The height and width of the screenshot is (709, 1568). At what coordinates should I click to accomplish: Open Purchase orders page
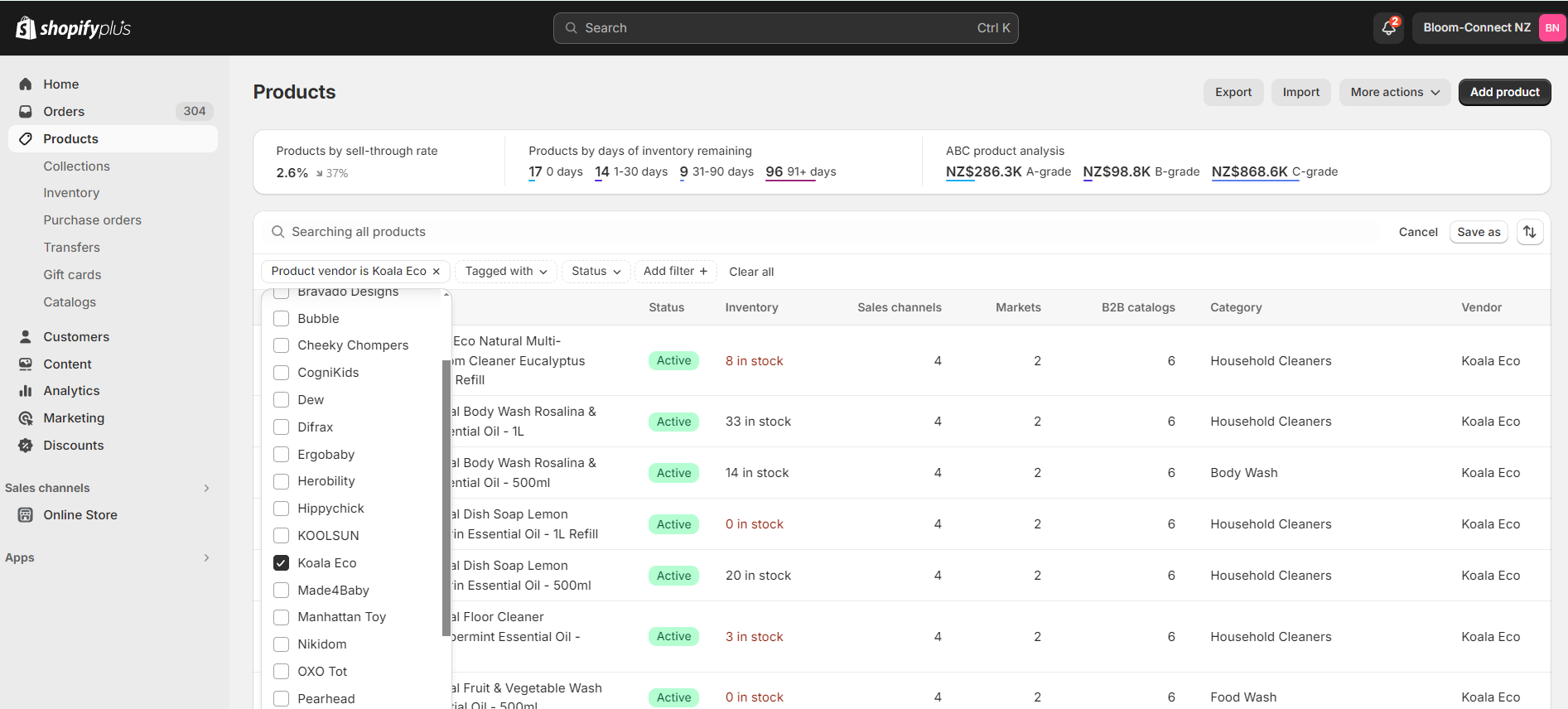pos(92,220)
